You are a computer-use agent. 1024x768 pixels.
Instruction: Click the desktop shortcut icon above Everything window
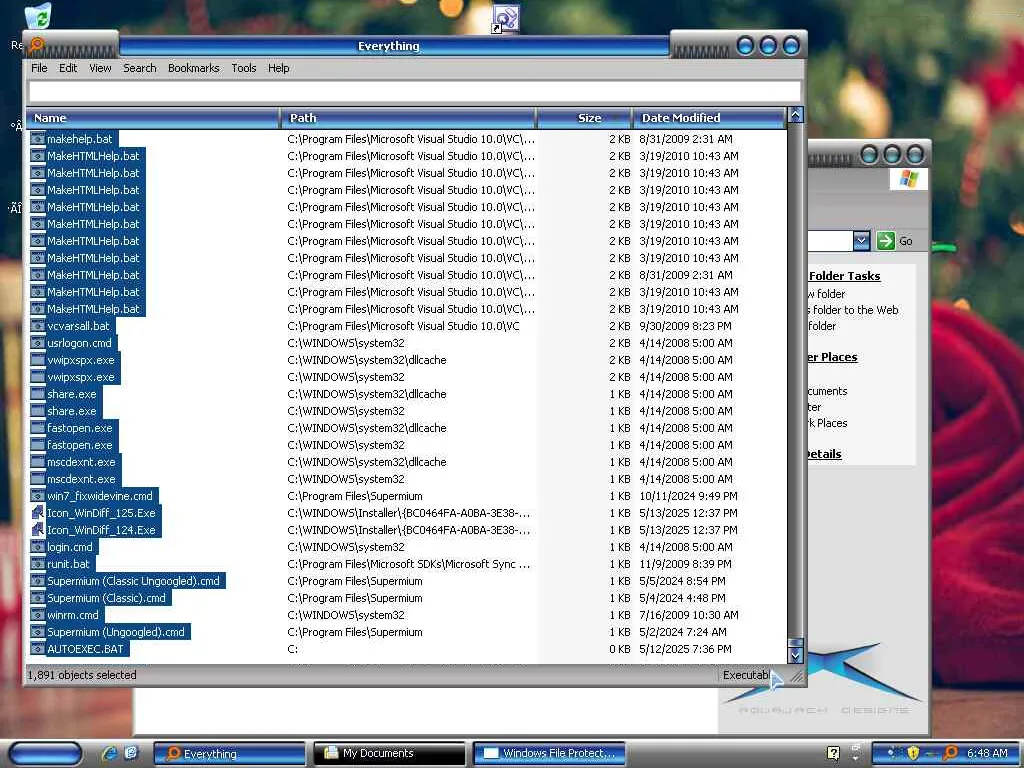505,19
